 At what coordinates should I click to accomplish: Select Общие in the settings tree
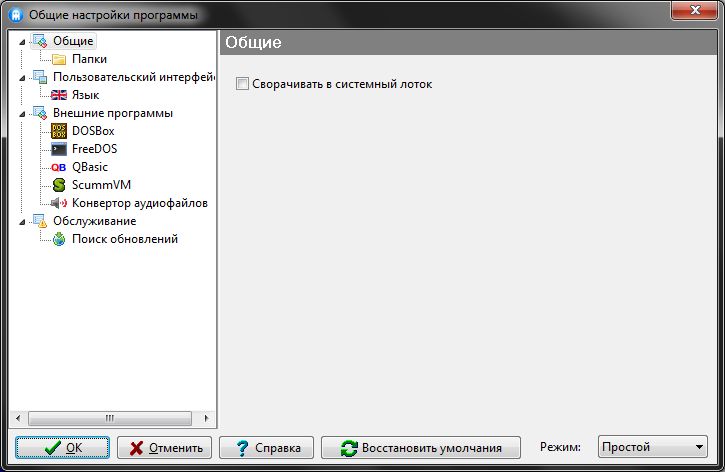pyautogui.click(x=73, y=41)
